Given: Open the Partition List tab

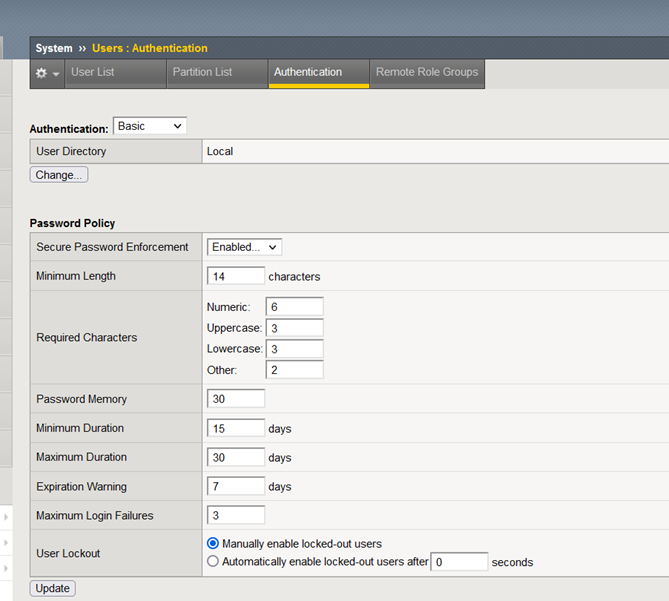Looking at the screenshot, I should (202, 73).
